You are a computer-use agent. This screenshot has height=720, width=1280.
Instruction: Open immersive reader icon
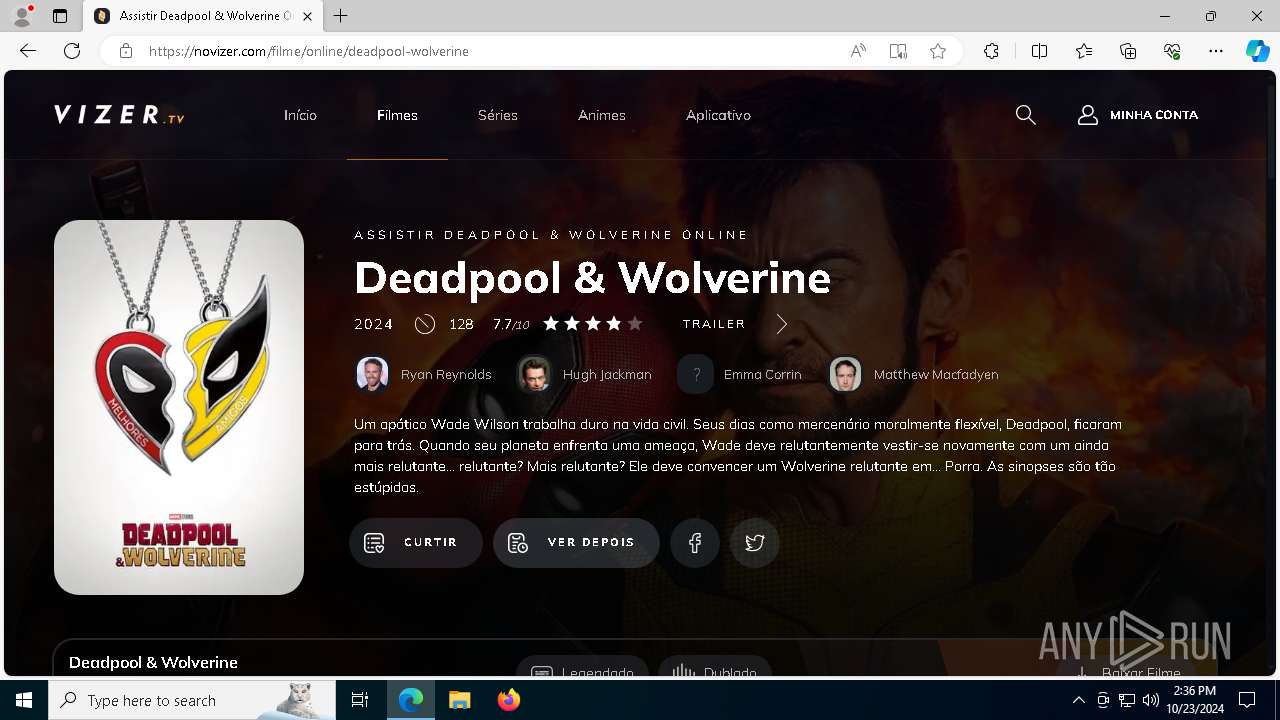coord(898,51)
